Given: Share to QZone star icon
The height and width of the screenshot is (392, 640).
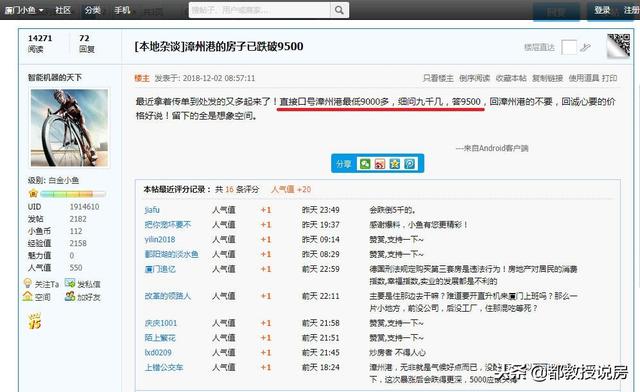Looking at the screenshot, I should tap(395, 164).
